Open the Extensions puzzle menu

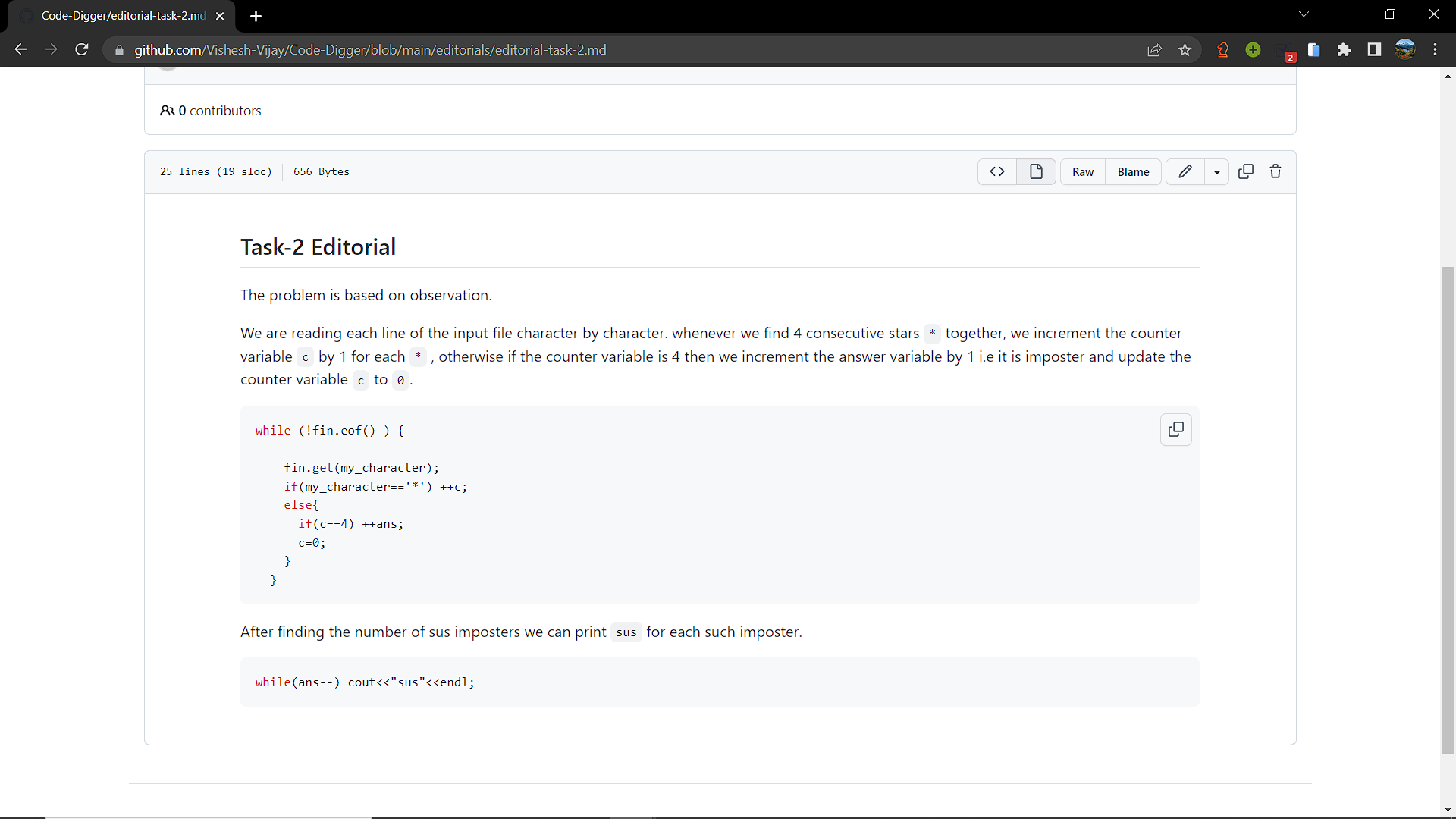[x=1344, y=50]
